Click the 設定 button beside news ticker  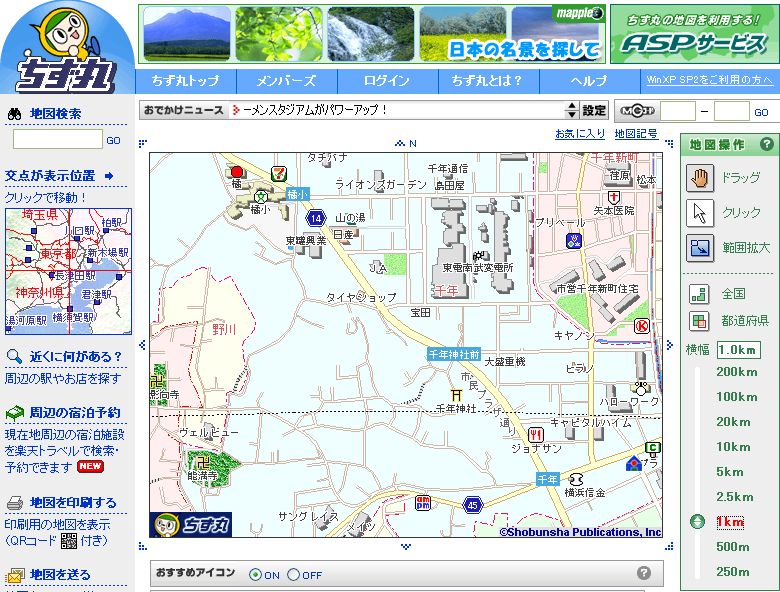(594, 110)
